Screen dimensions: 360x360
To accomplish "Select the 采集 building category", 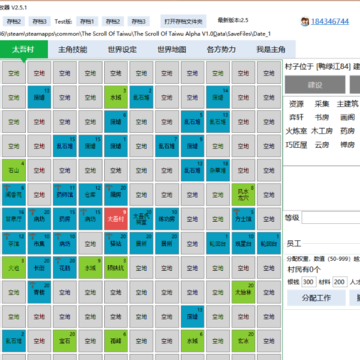I will [322, 104].
